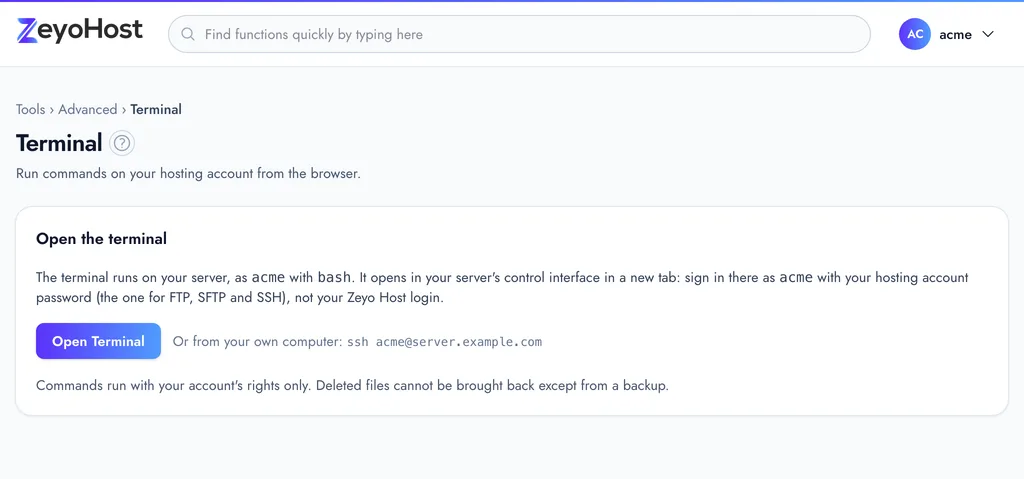Click the AC account avatar

[x=914, y=34]
